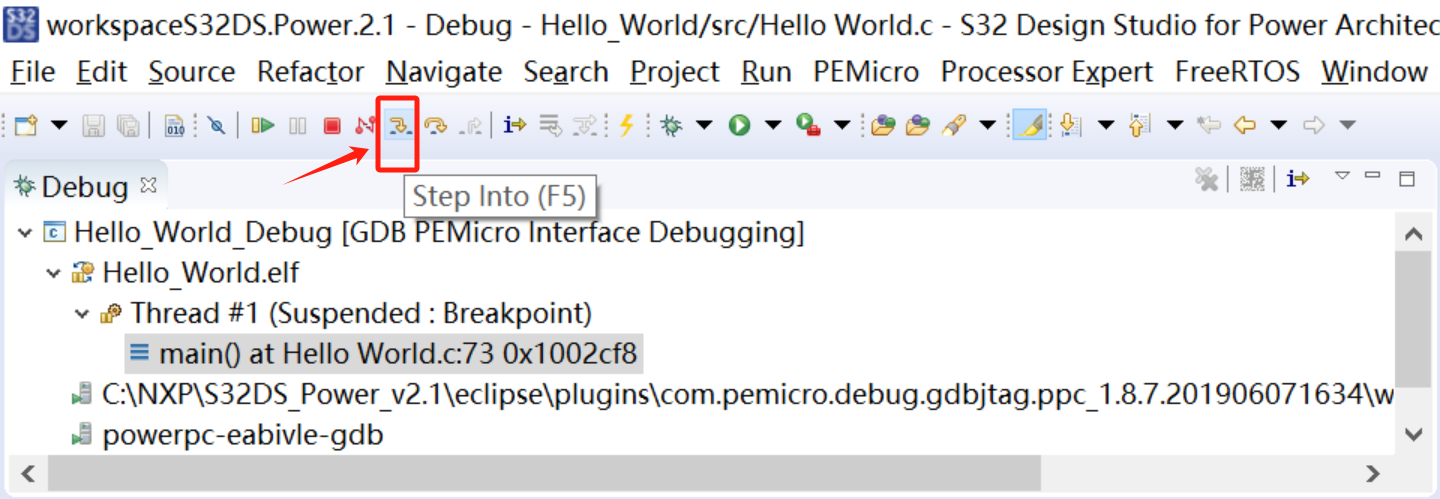The width and height of the screenshot is (1440, 499).
Task: Click the Use Step Filters icon
Action: (585, 125)
